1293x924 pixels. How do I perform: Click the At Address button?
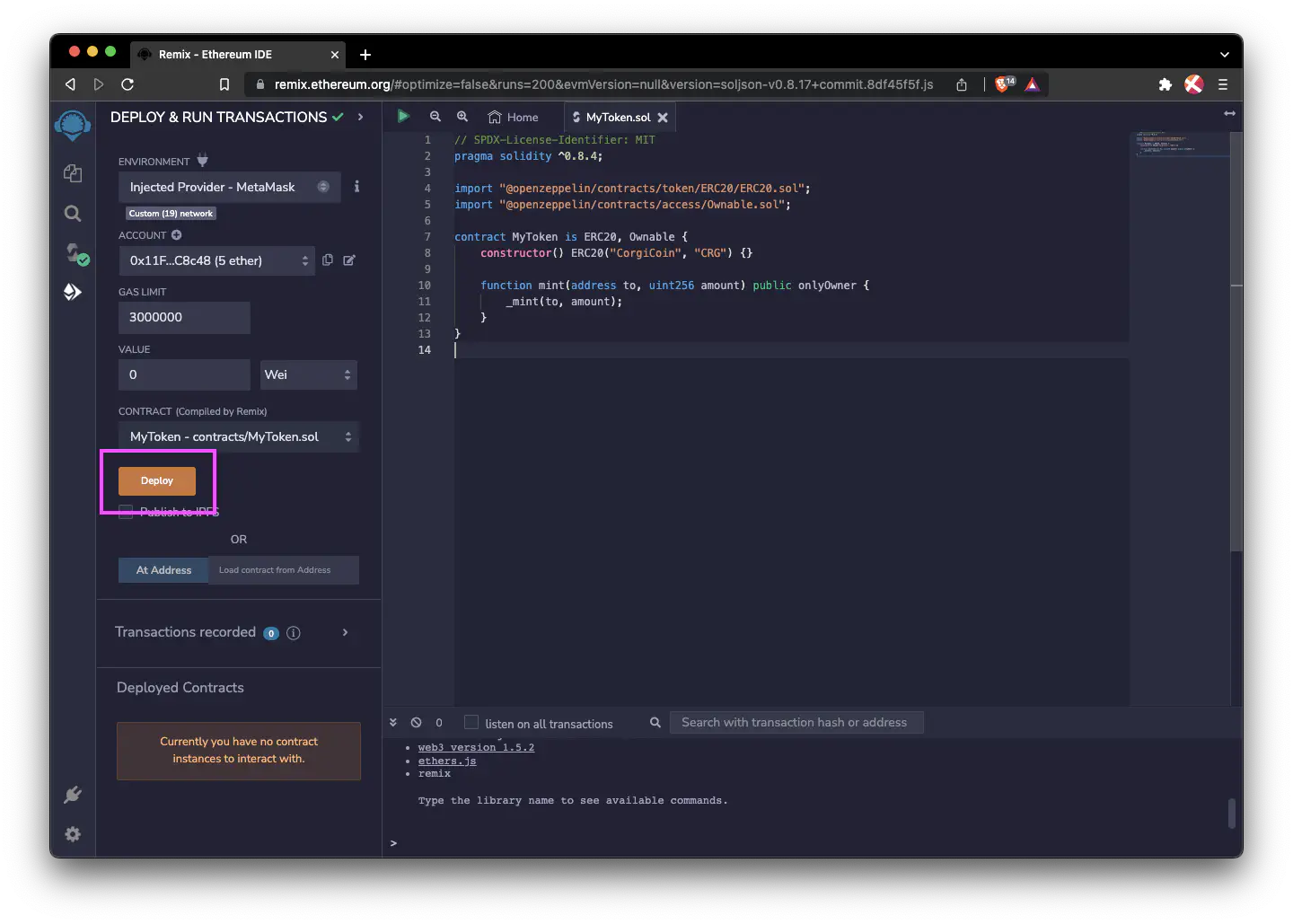click(x=163, y=570)
